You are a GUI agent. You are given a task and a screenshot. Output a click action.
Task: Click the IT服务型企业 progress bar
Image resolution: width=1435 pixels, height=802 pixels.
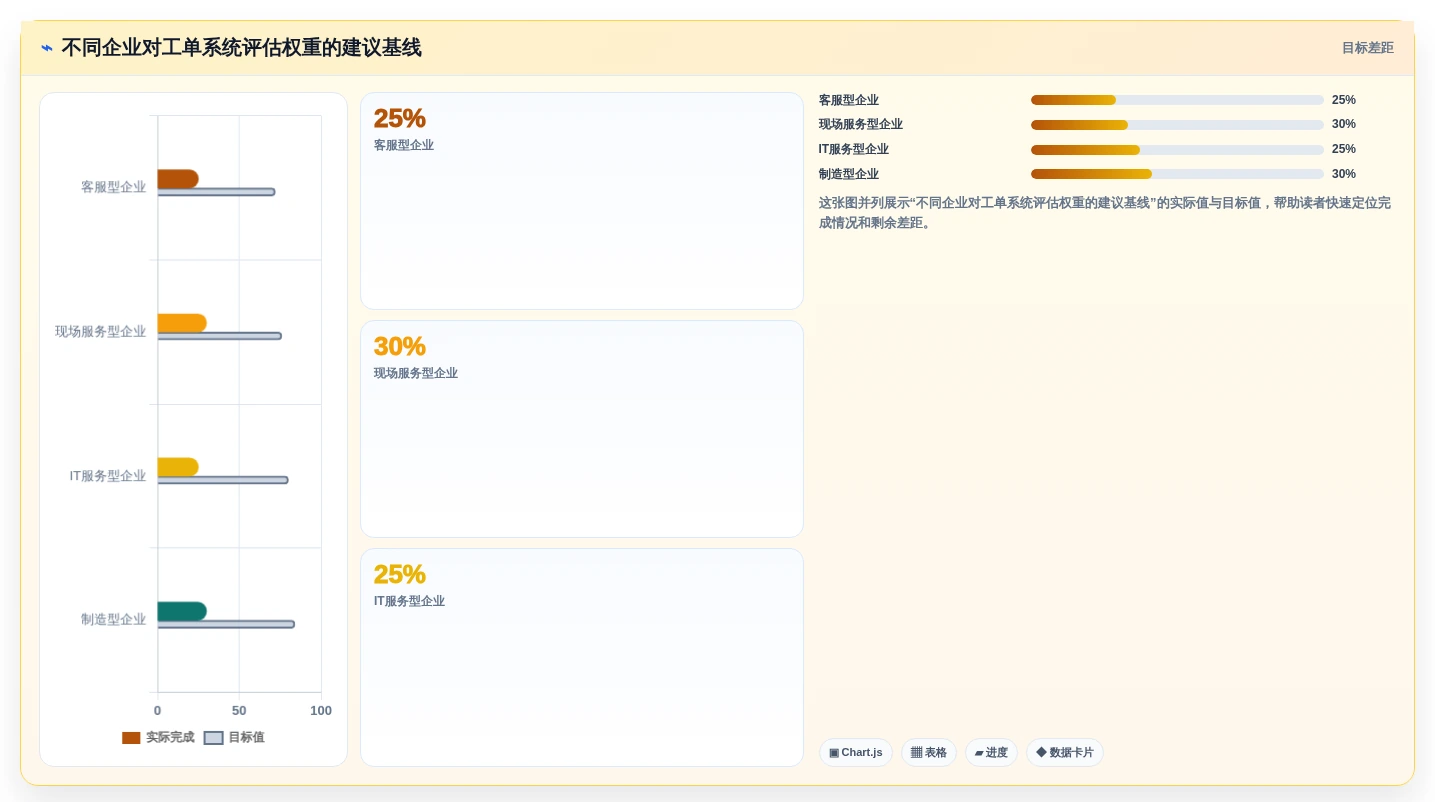[x=1177, y=150]
